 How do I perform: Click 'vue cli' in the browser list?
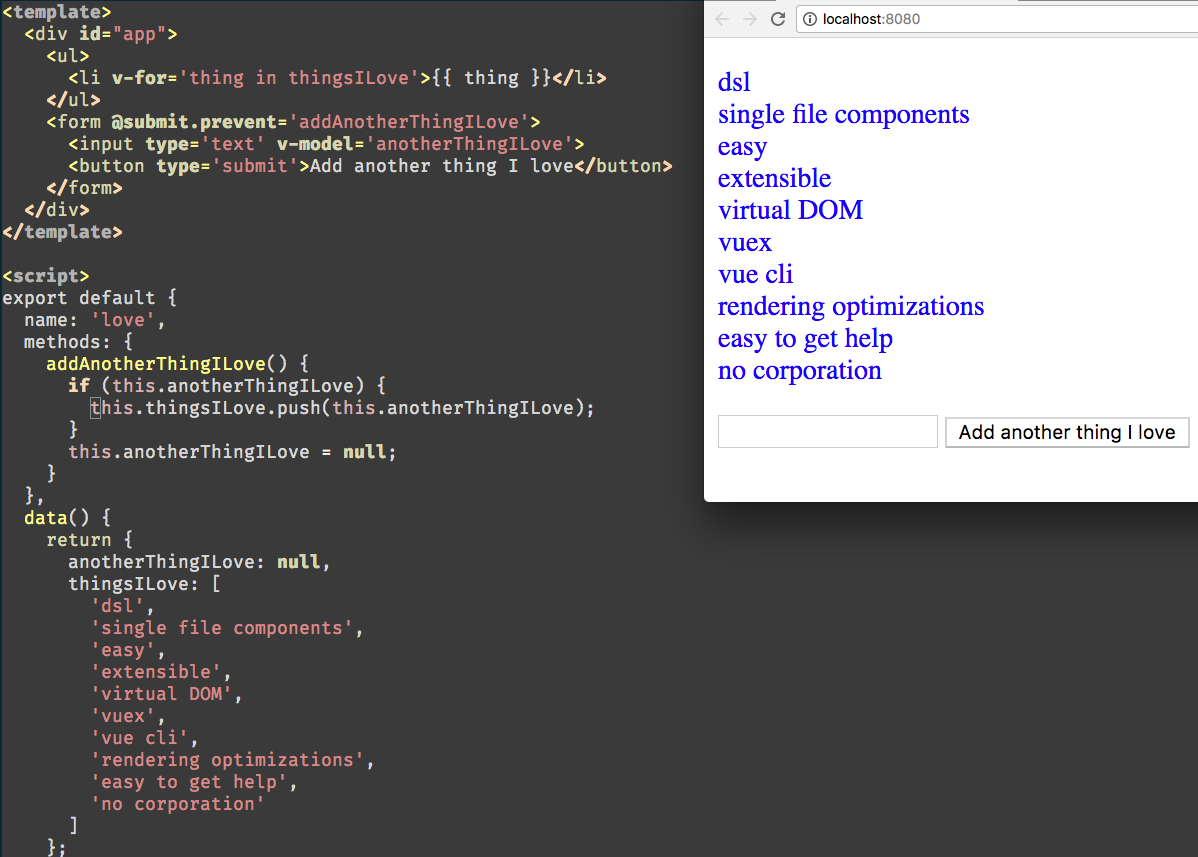coord(755,274)
